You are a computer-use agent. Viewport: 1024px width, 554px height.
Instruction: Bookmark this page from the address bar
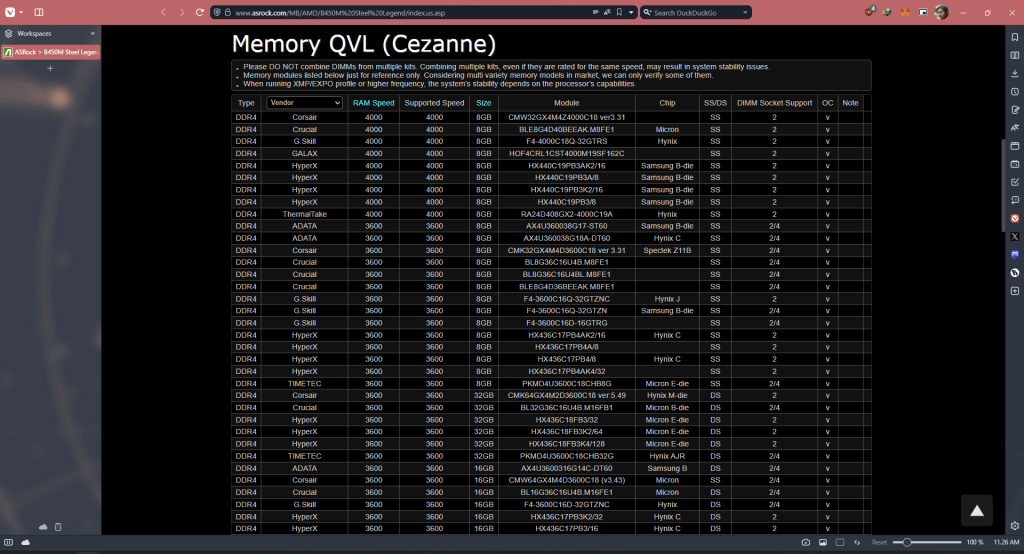(620, 12)
